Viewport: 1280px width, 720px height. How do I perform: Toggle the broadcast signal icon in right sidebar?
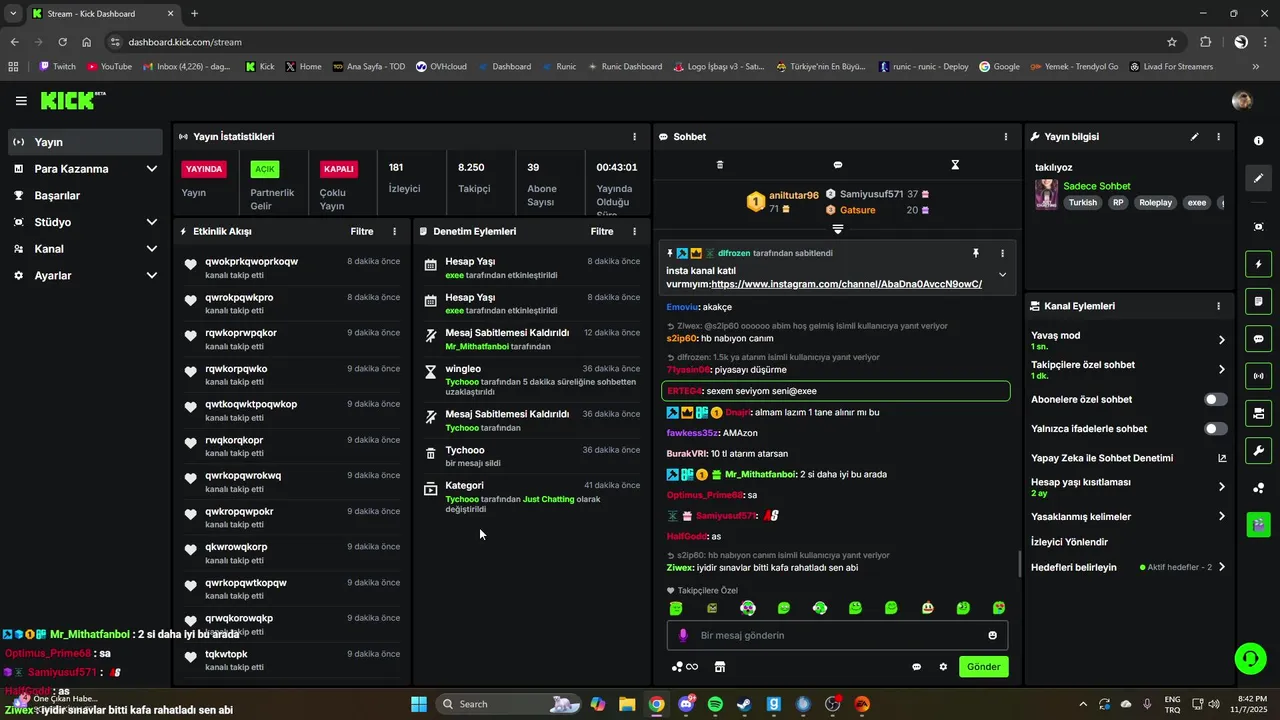1258,376
